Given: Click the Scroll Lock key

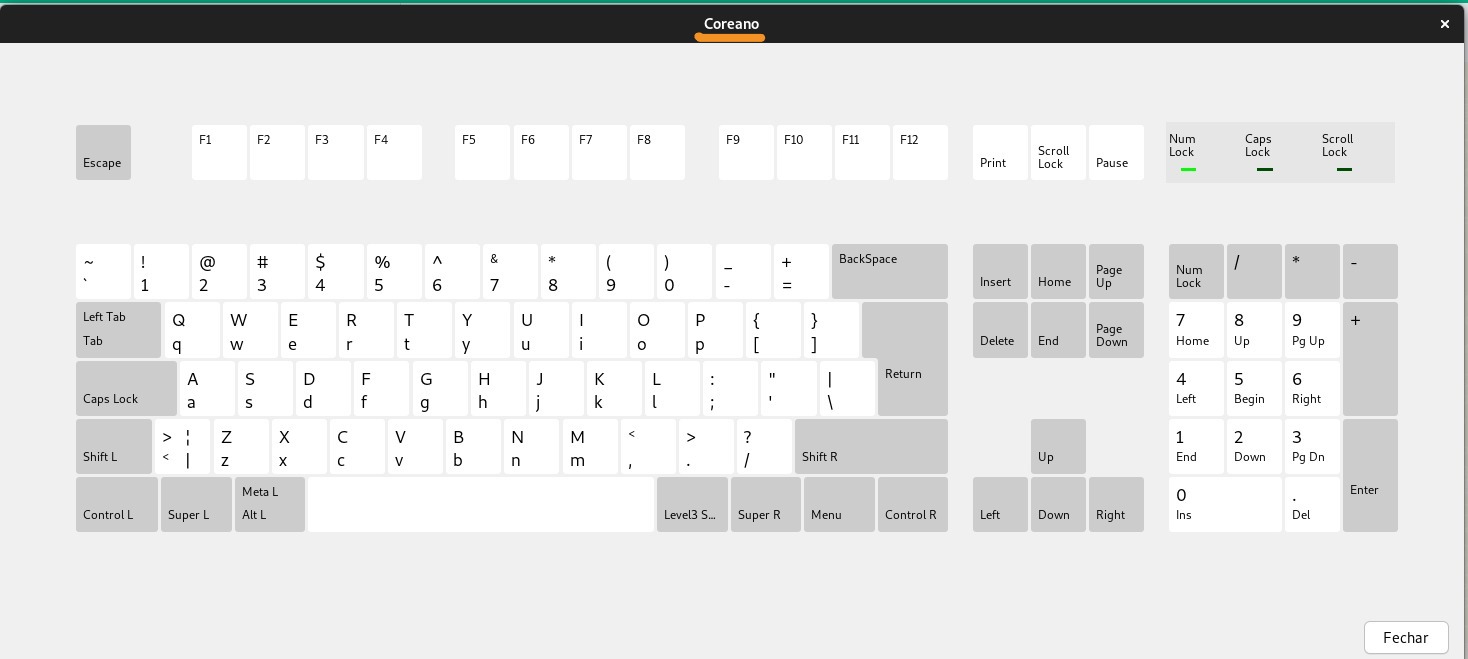Looking at the screenshot, I should click(x=1058, y=152).
